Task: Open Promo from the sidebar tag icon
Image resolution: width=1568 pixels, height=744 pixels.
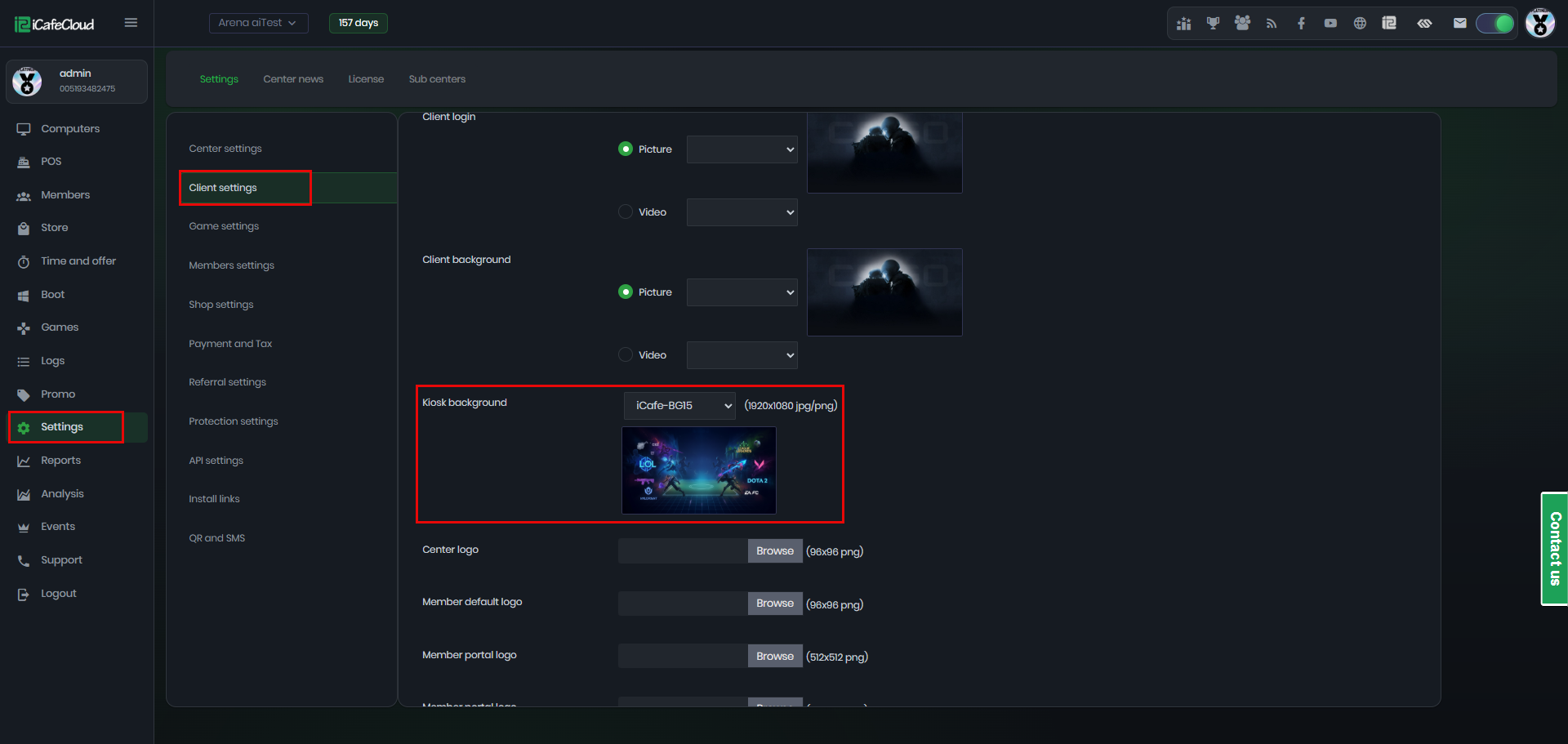Action: pyautogui.click(x=24, y=394)
